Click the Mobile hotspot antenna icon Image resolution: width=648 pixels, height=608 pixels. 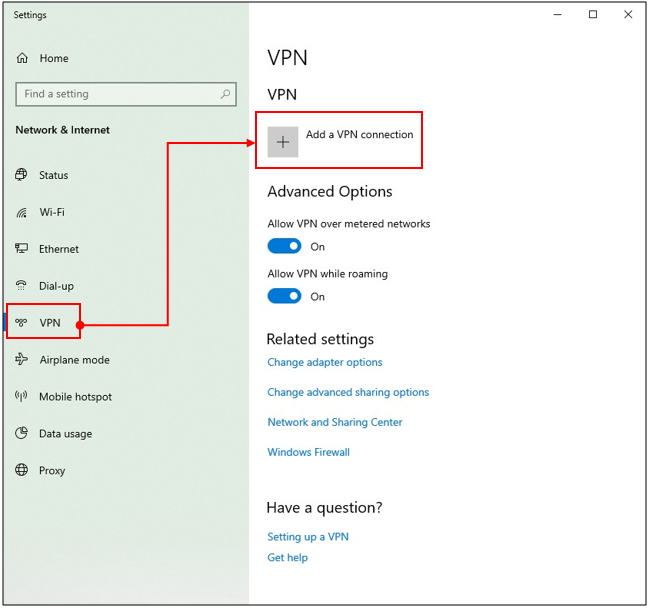tap(21, 396)
